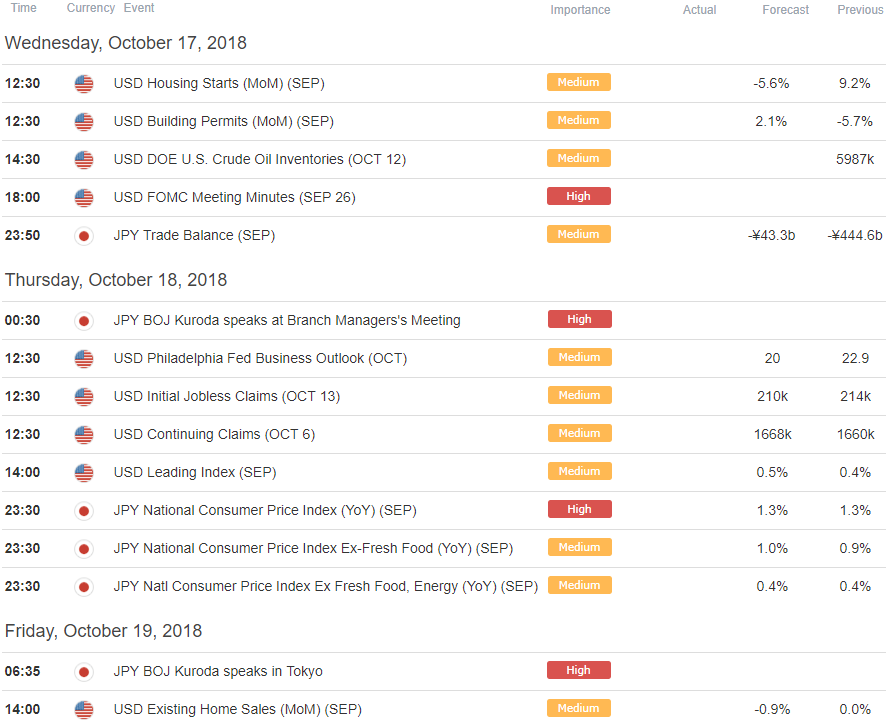Click the Forecast column header
Image resolution: width=886 pixels, height=726 pixels.
coord(785,10)
